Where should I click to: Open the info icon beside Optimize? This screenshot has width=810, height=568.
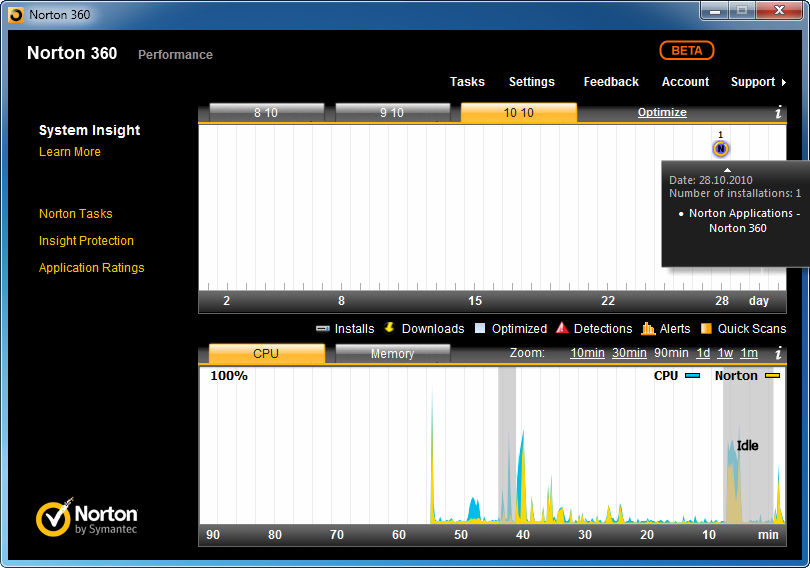[778, 112]
